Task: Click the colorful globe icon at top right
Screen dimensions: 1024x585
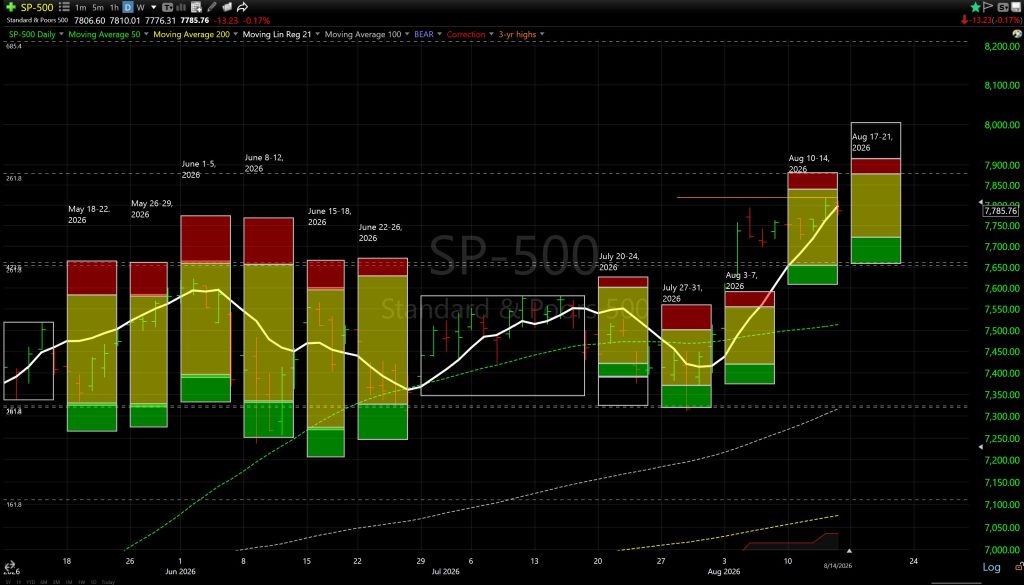Action: point(1017,33)
